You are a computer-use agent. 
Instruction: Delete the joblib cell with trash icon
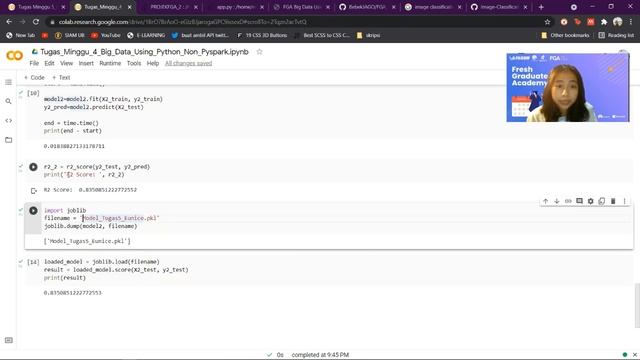click(x=613, y=201)
